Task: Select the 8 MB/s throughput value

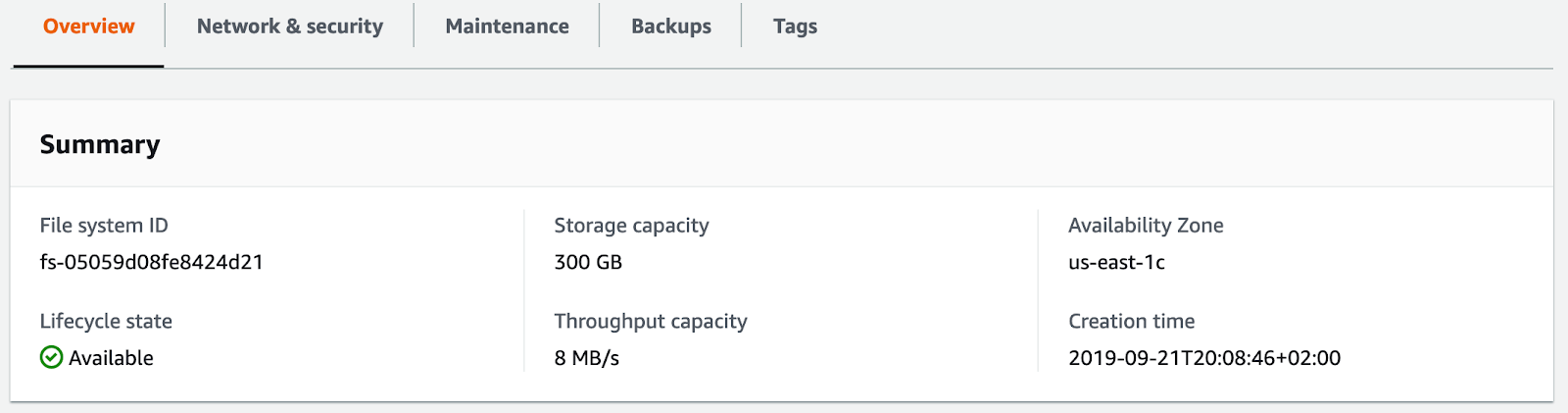Action: [x=587, y=358]
